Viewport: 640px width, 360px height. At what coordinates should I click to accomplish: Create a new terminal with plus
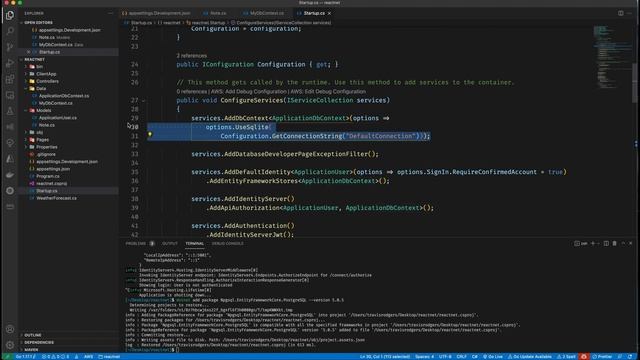593,243
